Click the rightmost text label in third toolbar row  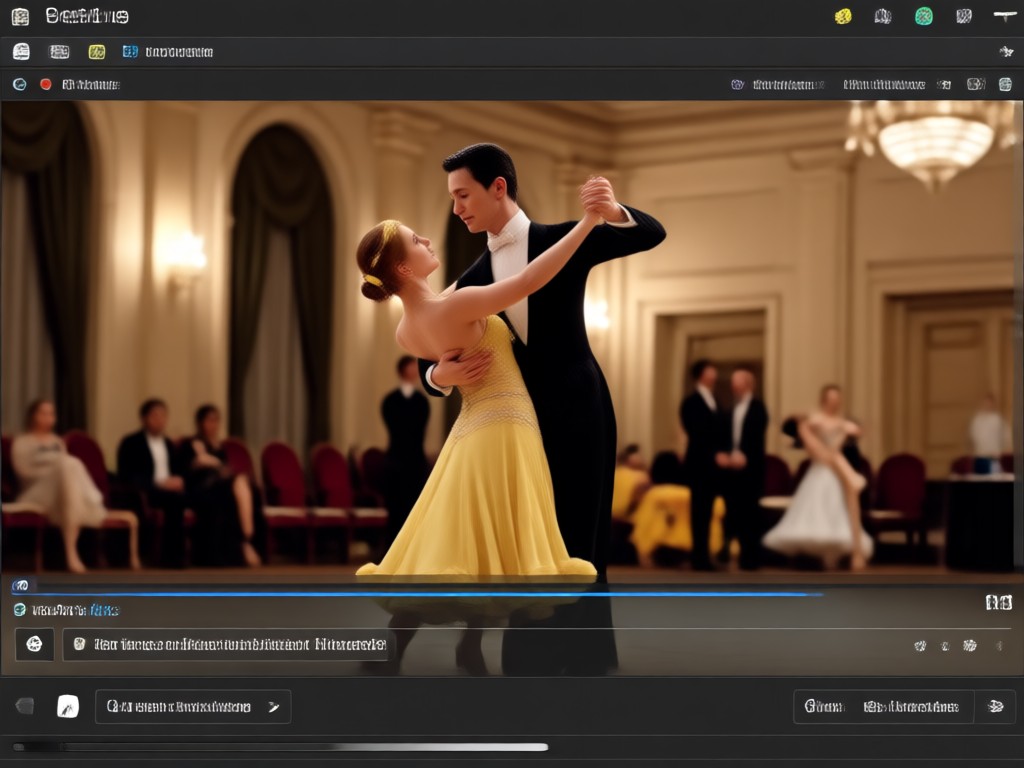[x=884, y=84]
